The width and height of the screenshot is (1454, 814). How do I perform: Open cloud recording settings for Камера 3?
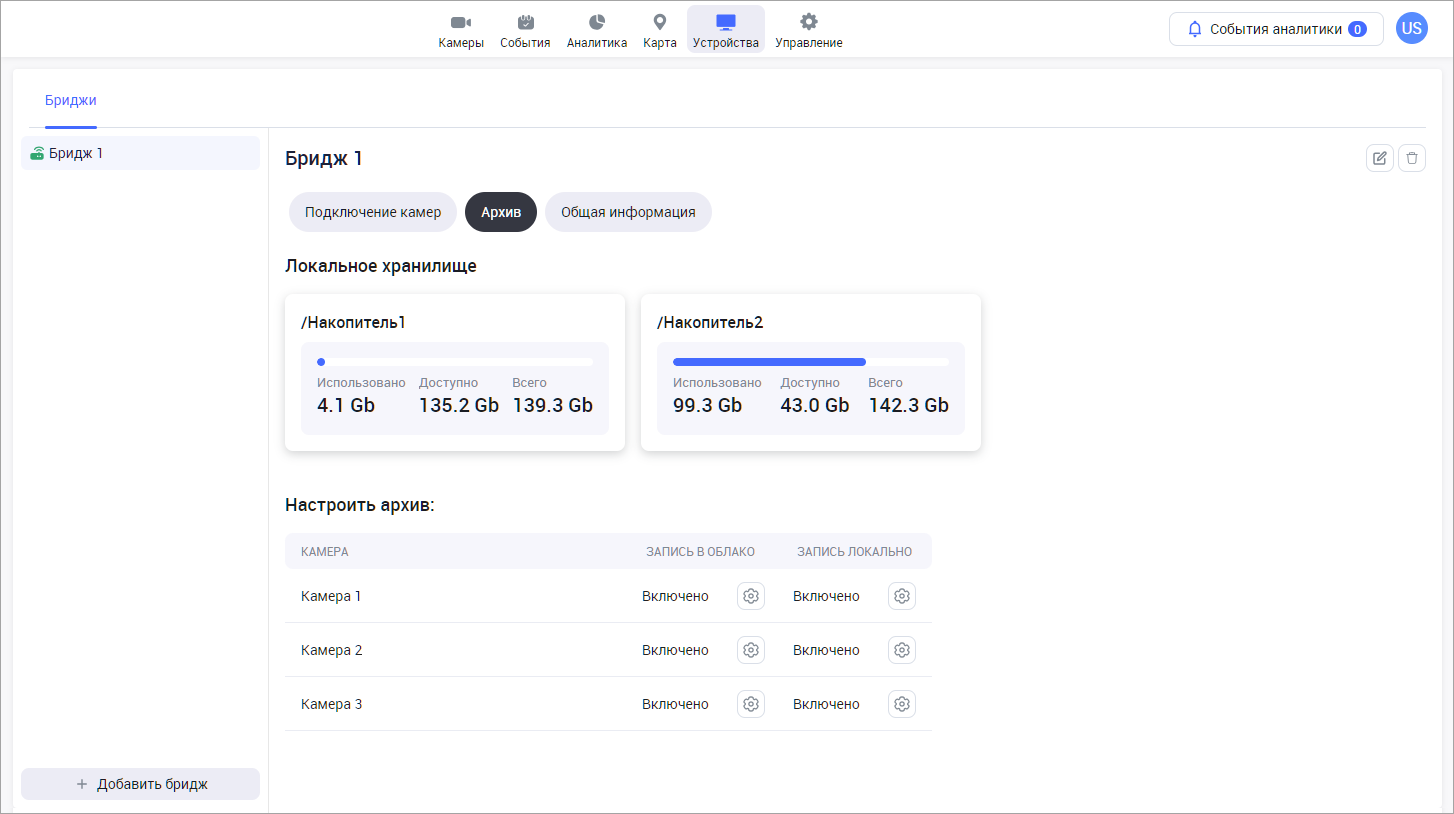pos(751,704)
